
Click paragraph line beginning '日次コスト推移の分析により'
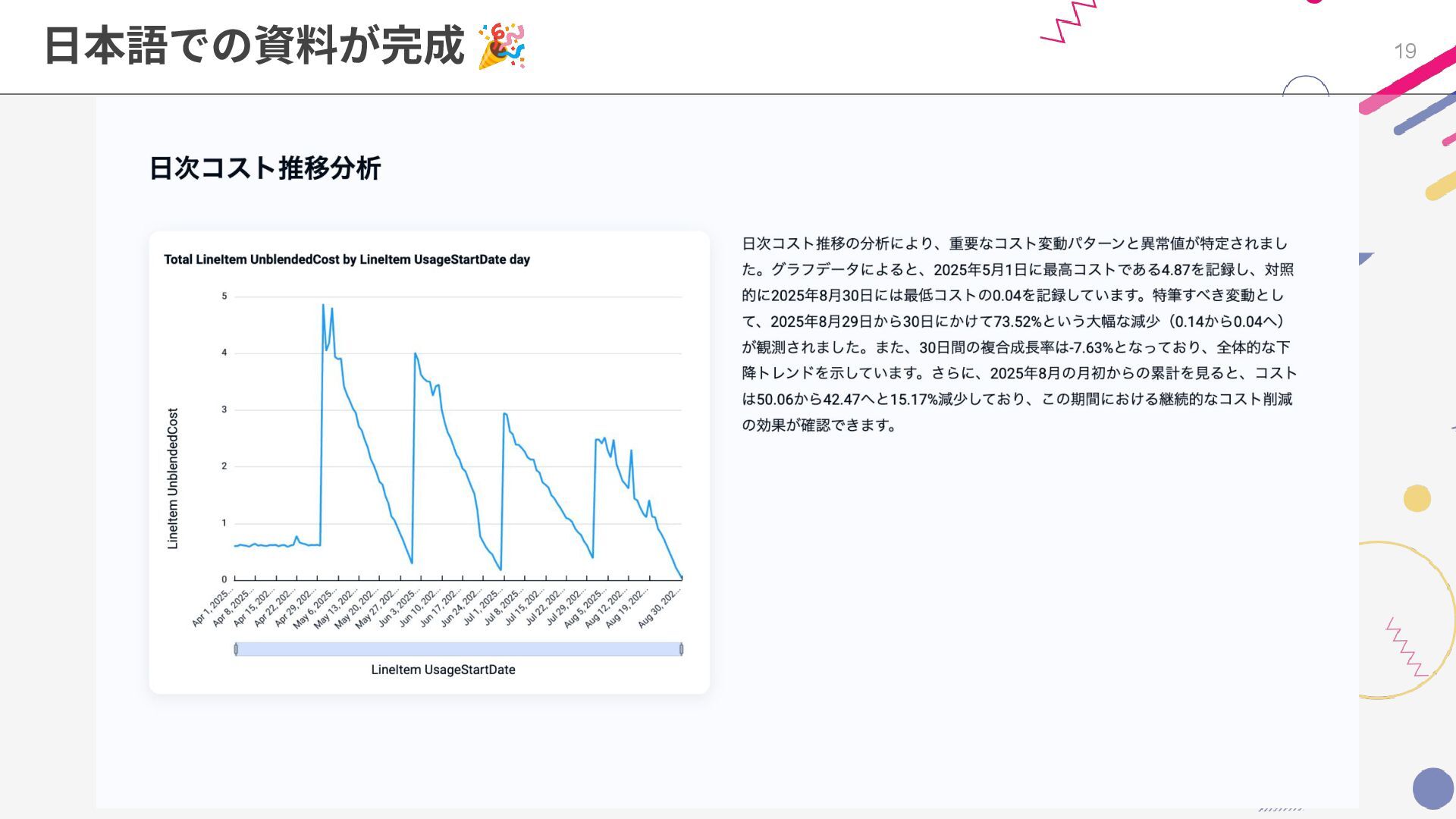coord(1015,243)
